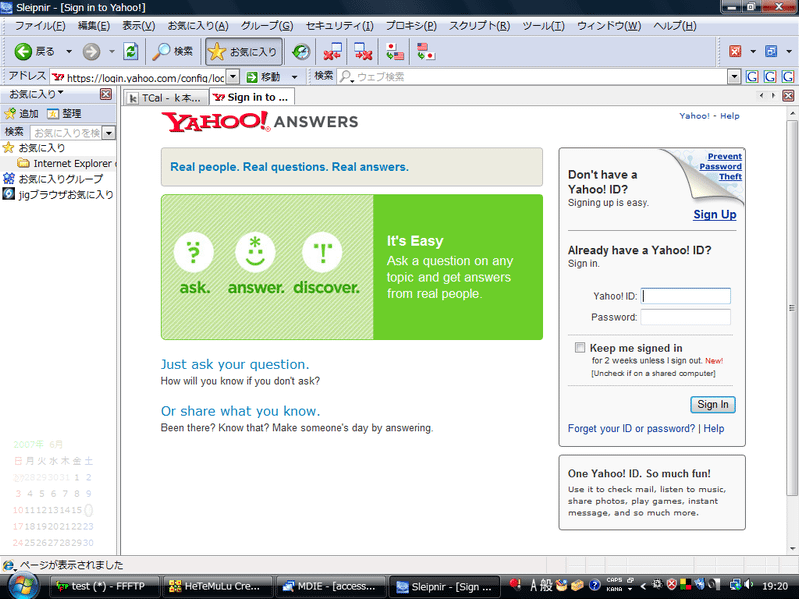The width and height of the screenshot is (799, 599).
Task: Click the Help link beside Yahoo!
Action: coord(729,116)
